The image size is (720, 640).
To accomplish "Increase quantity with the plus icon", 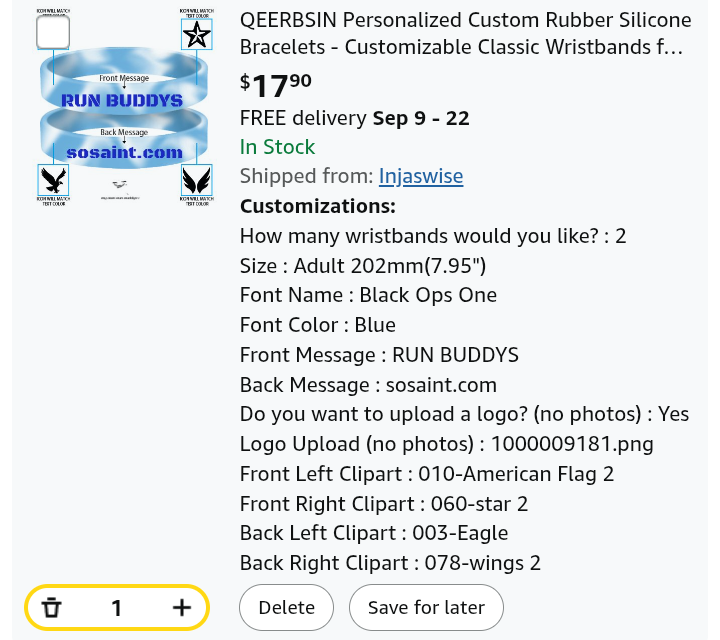I will tap(181, 607).
